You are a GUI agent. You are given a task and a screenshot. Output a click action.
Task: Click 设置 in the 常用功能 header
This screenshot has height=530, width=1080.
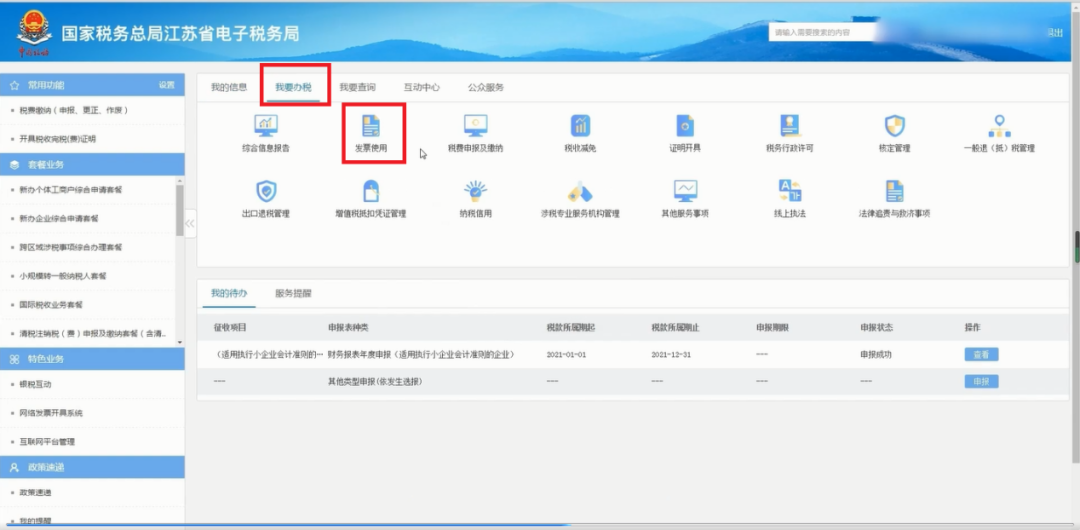click(x=167, y=85)
